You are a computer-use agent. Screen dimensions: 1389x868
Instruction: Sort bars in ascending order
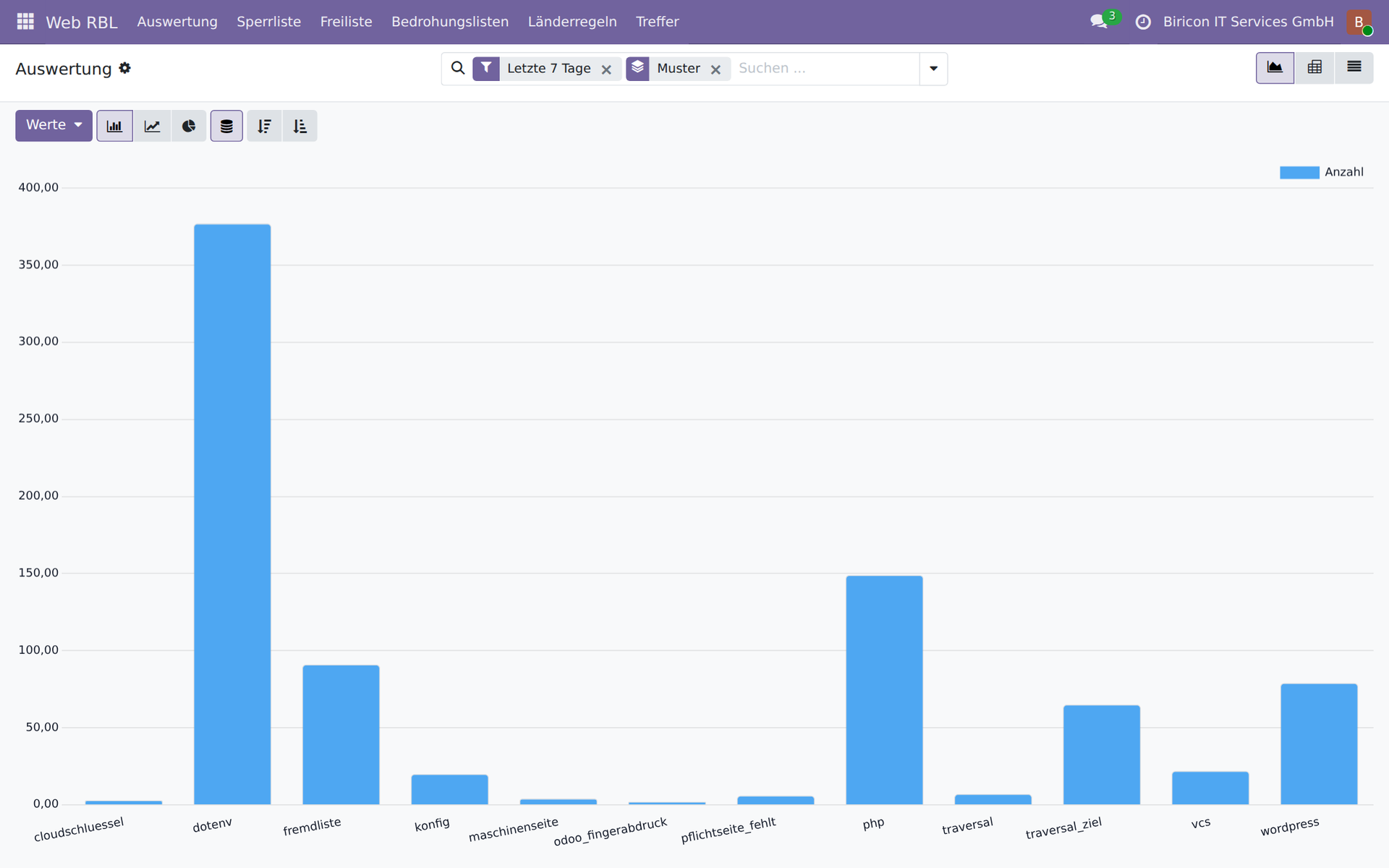(x=300, y=126)
